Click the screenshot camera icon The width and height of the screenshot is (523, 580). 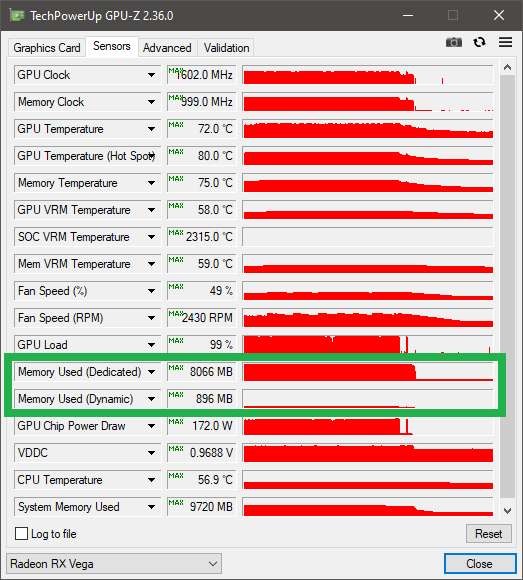tap(453, 43)
